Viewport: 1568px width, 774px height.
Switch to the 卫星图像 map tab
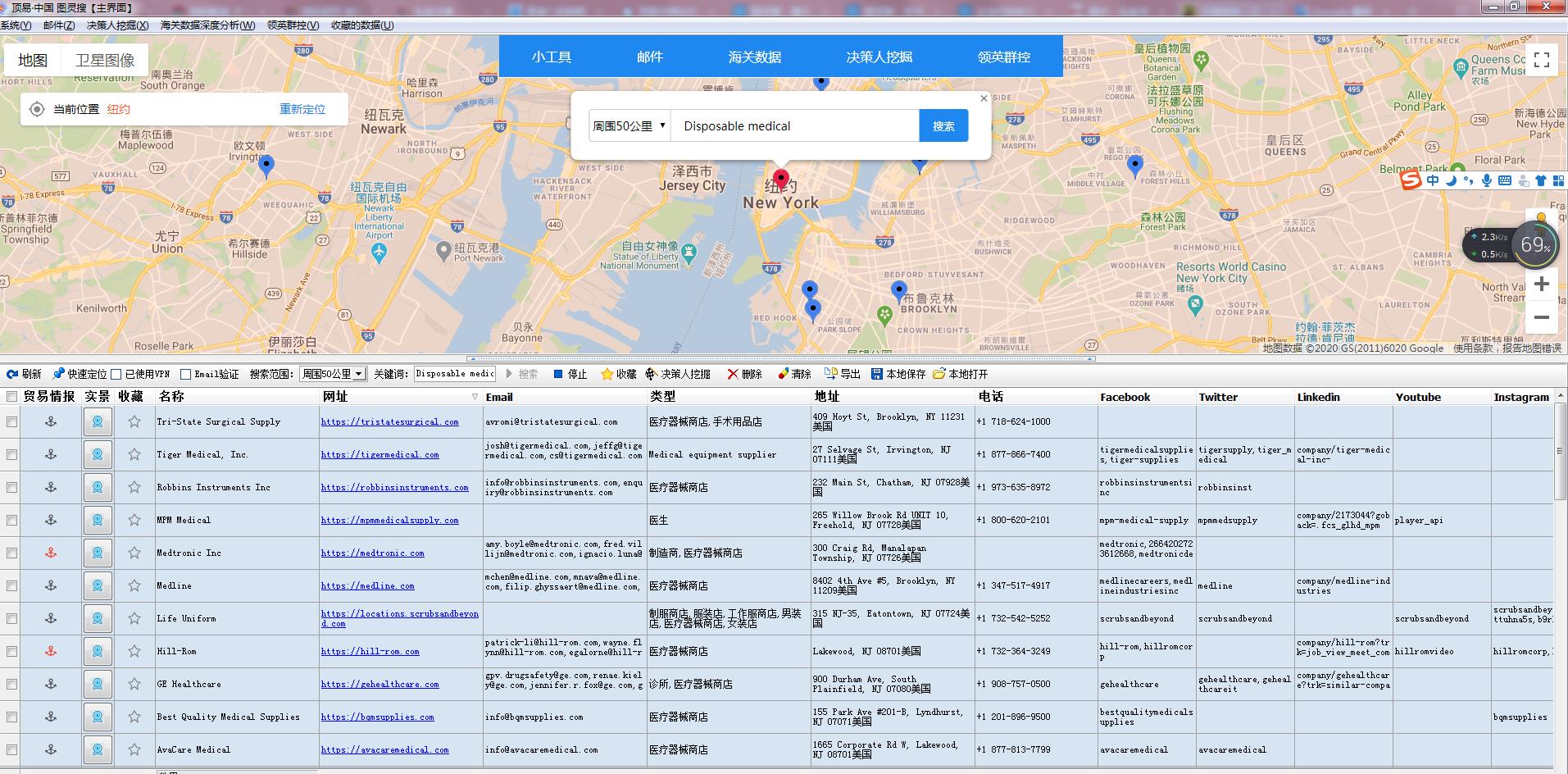[x=105, y=60]
